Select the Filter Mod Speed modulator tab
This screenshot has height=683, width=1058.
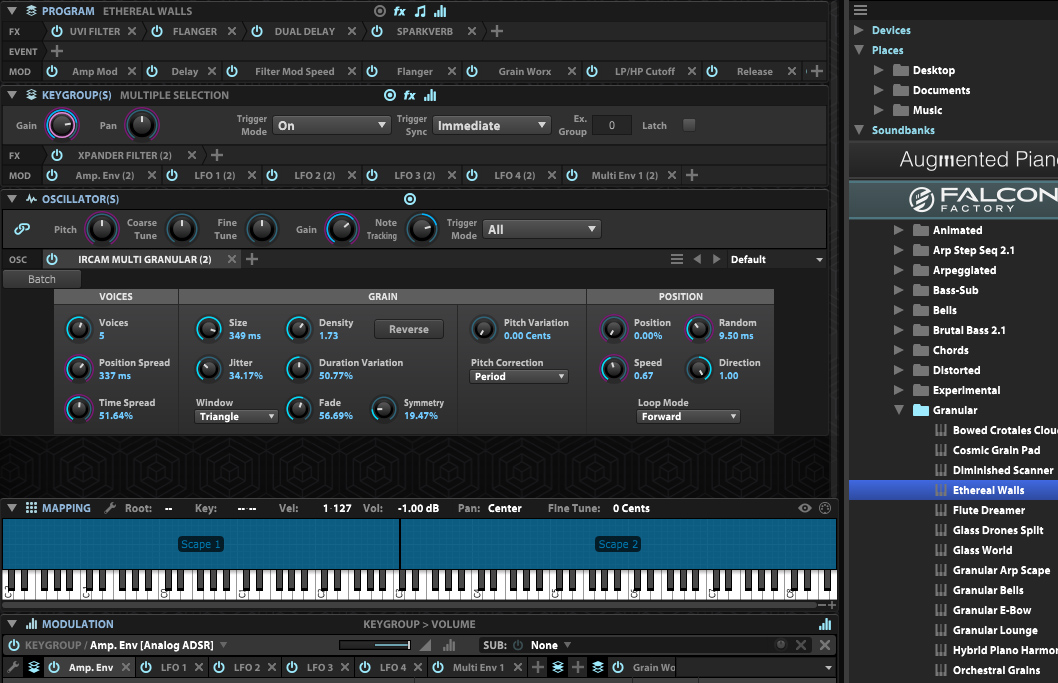(x=294, y=71)
